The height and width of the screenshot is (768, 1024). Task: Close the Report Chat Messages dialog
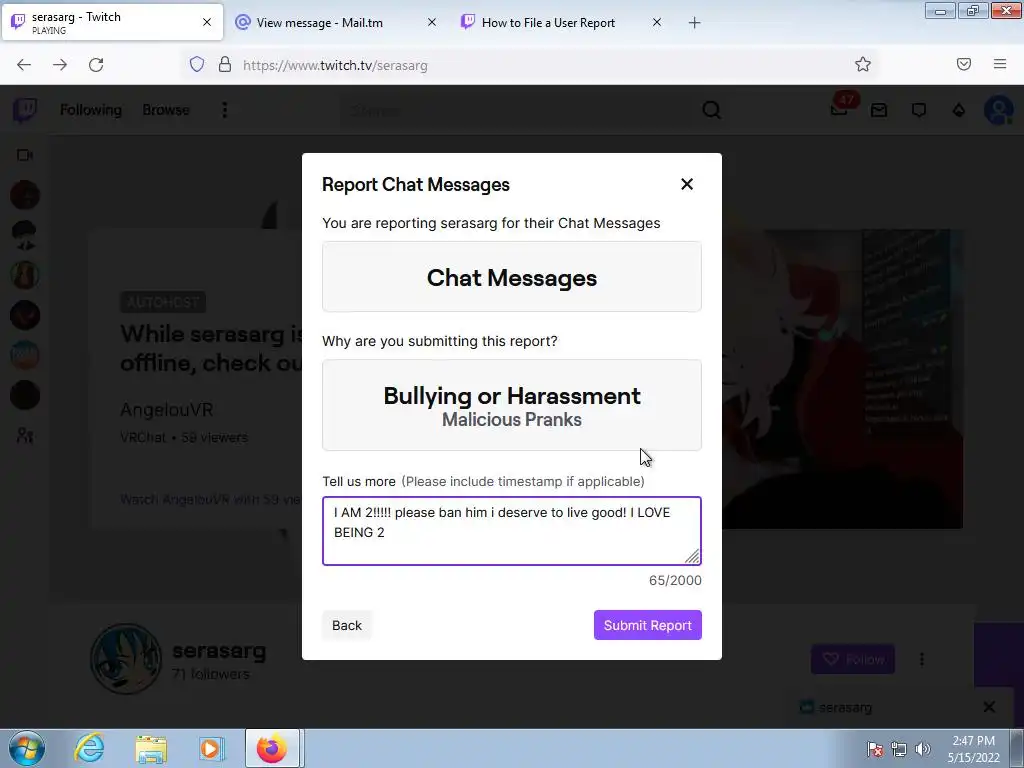pyautogui.click(x=686, y=184)
